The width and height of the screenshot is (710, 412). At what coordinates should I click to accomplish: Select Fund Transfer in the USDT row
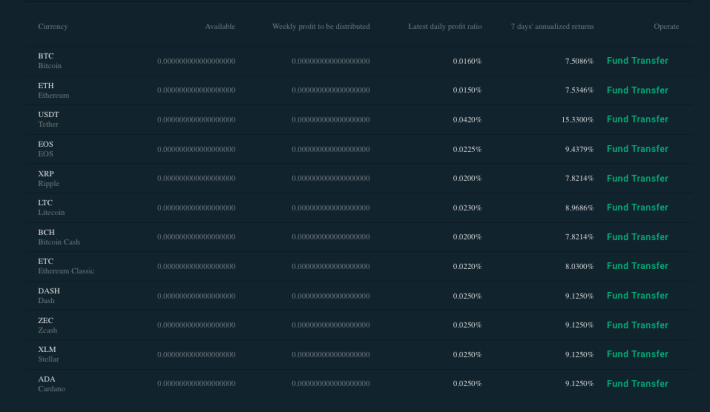(637, 119)
